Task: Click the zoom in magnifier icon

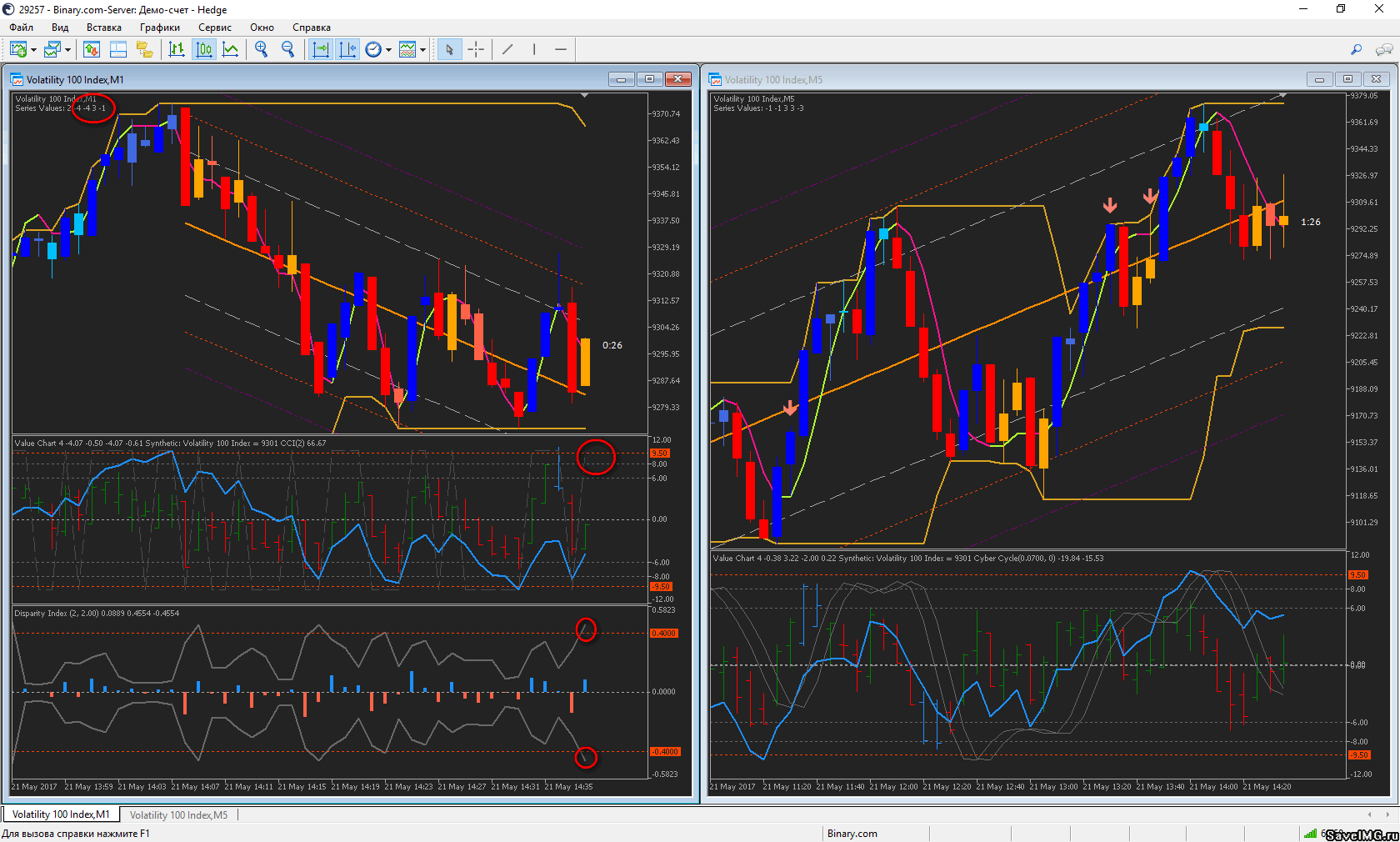Action: (x=262, y=50)
